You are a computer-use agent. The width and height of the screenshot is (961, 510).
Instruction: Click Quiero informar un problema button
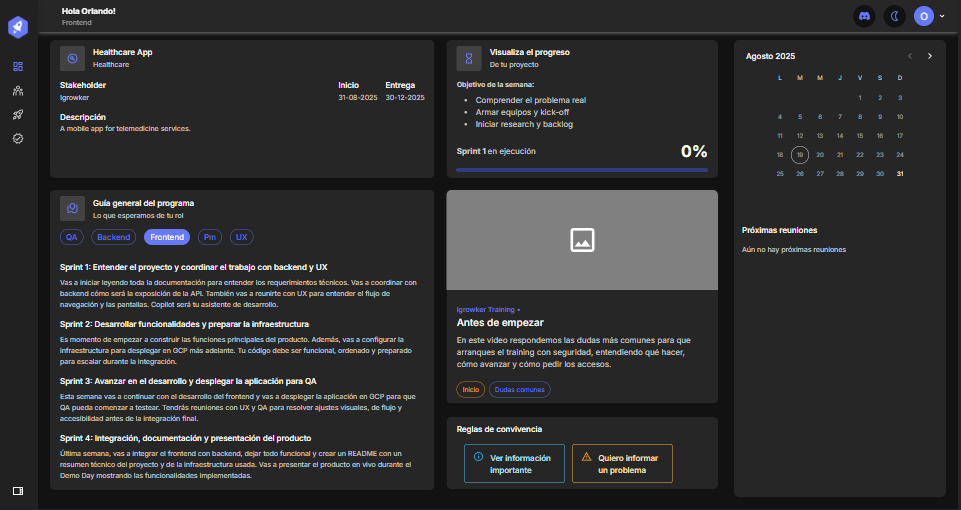(622, 464)
